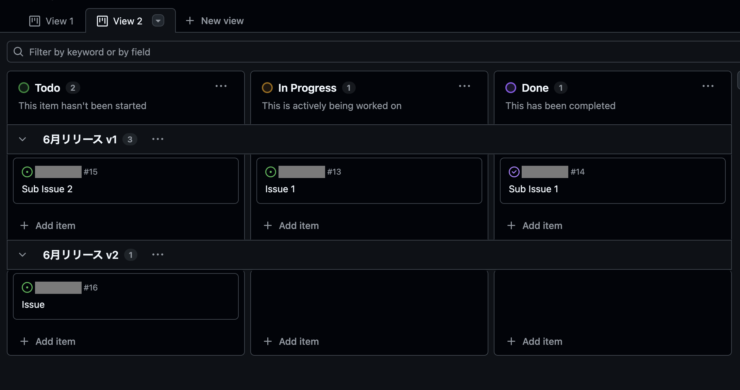Collapse the 6月リリース v2 group
Viewport: 740px width, 390px height.
[22, 255]
